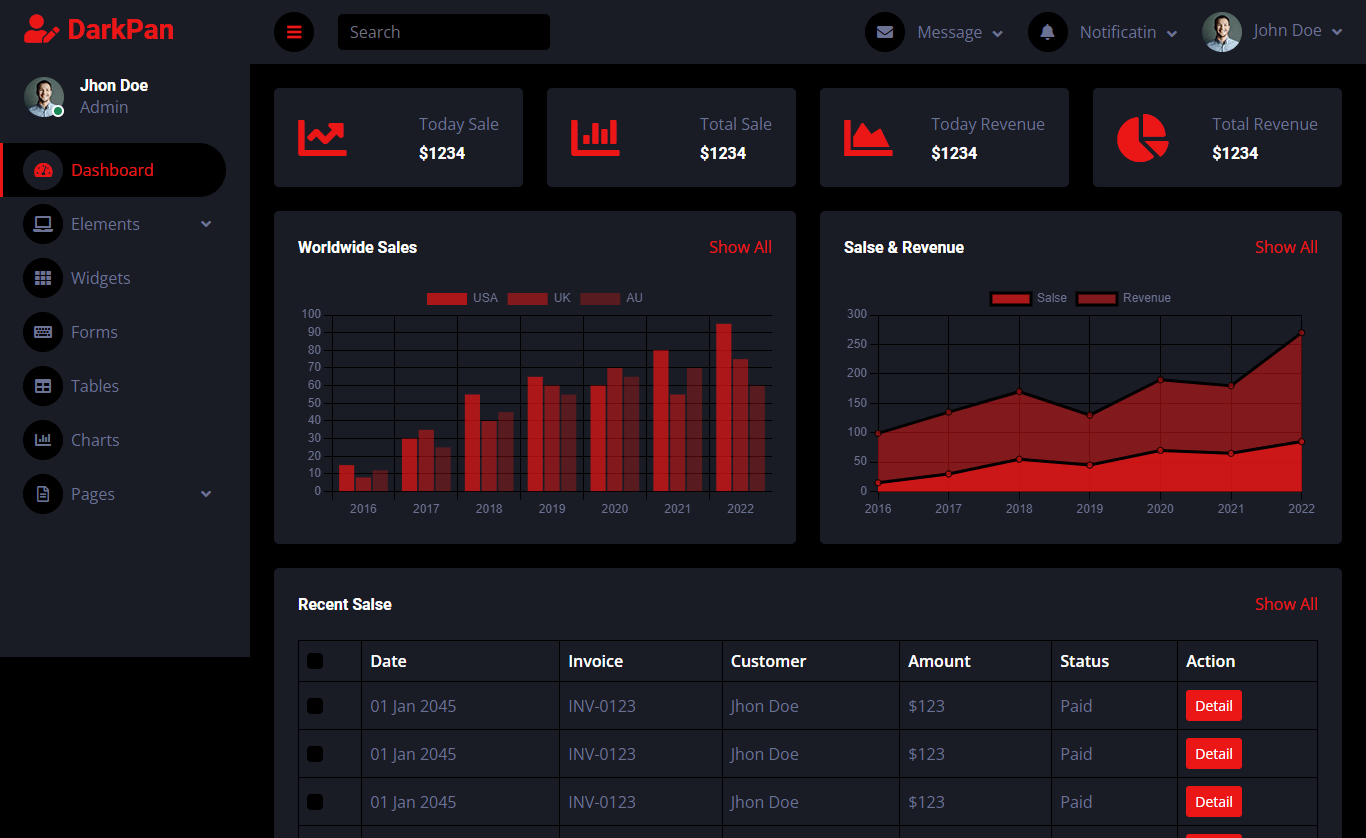Select the Tables icon in sidebar
1366x838 pixels.
coord(42,386)
